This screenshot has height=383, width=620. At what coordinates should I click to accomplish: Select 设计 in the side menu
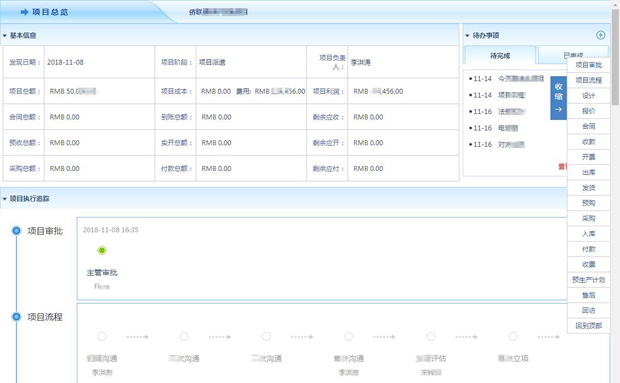[x=588, y=96]
